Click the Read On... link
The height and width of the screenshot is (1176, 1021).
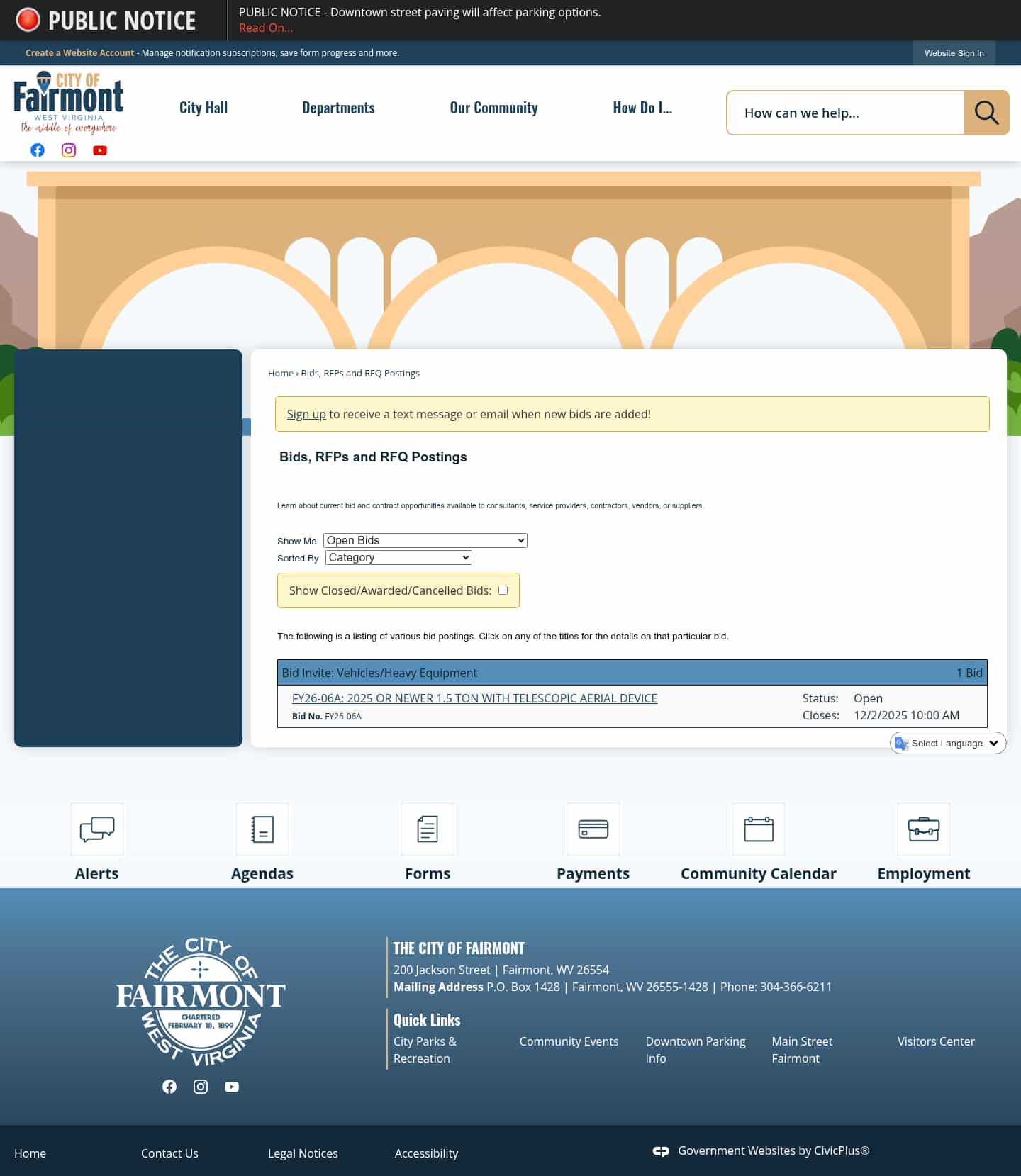pyautogui.click(x=266, y=28)
